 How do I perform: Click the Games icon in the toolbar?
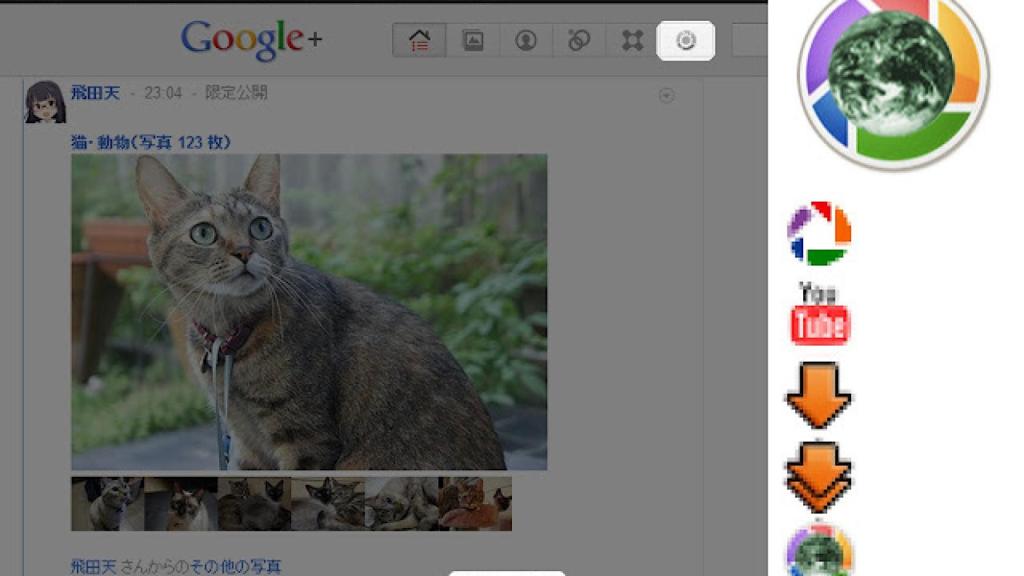coord(632,38)
